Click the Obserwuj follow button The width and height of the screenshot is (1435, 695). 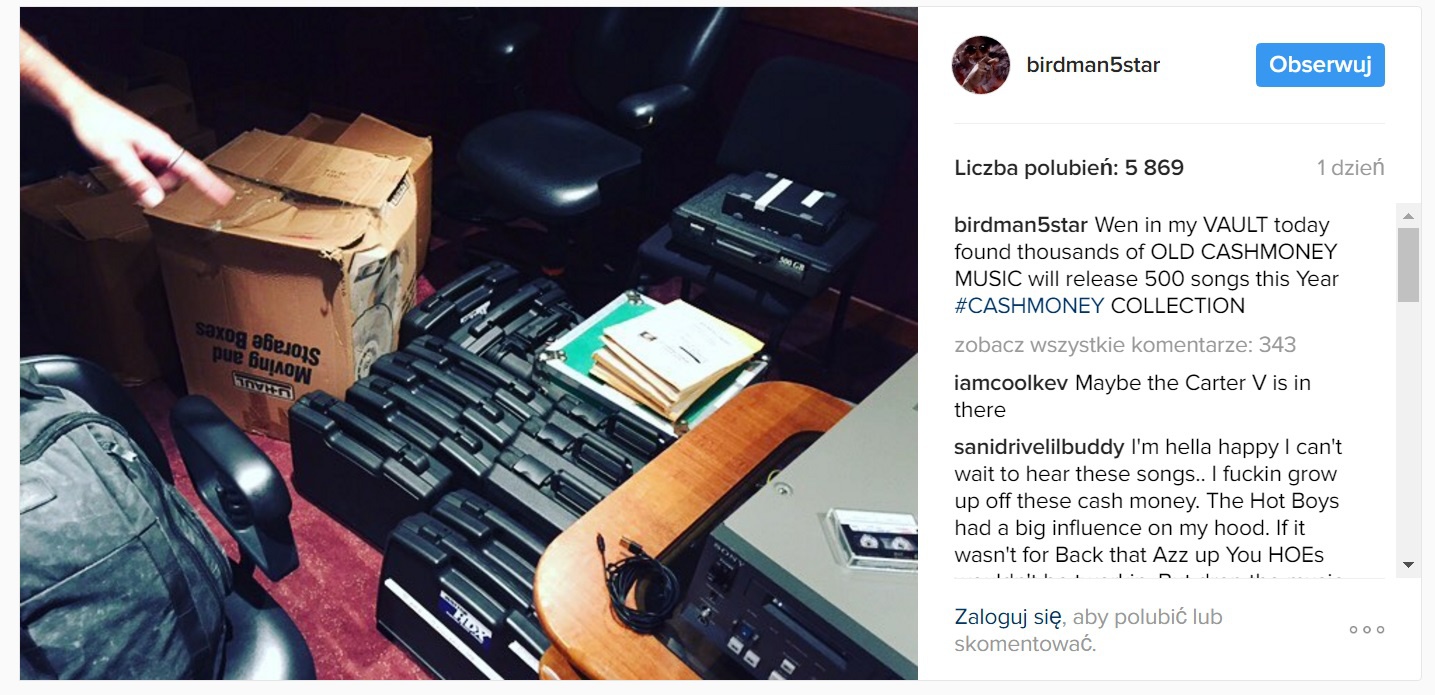coord(1320,65)
